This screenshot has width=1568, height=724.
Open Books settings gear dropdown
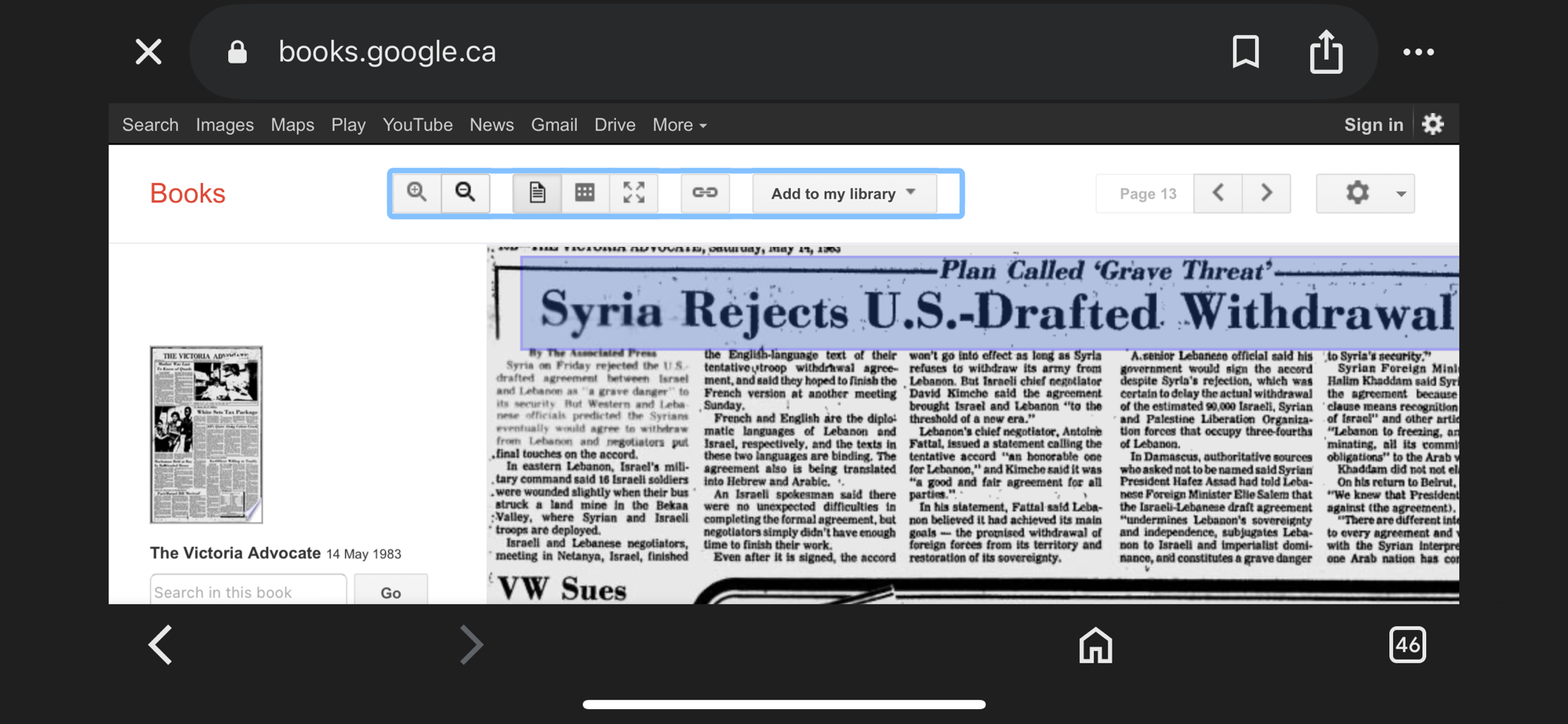(x=1365, y=193)
